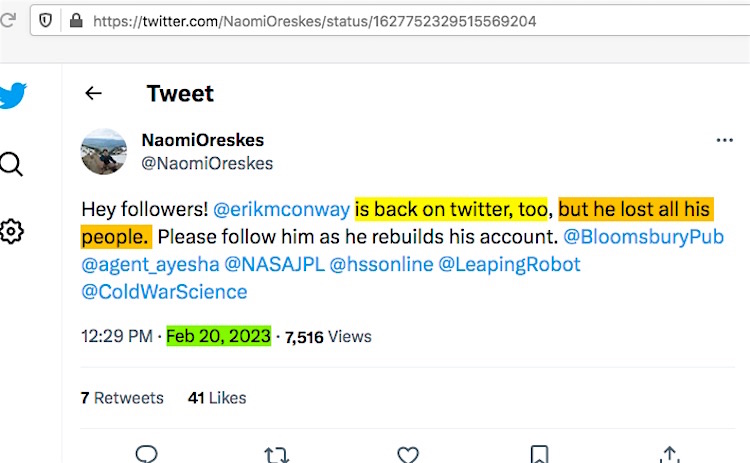The image size is (750, 463).
Task: Like the tweet with the heart icon
Action: (408, 454)
